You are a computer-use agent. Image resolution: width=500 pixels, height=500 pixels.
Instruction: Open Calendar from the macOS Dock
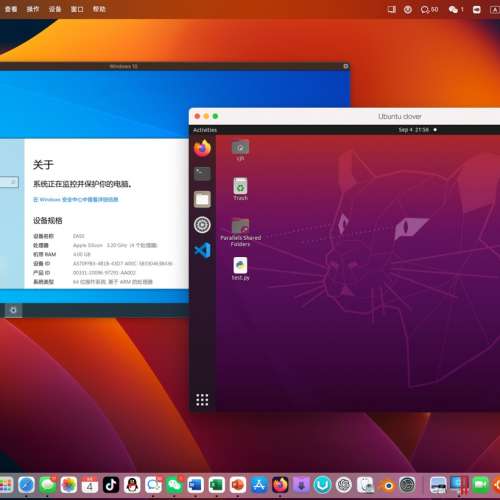pos(90,485)
